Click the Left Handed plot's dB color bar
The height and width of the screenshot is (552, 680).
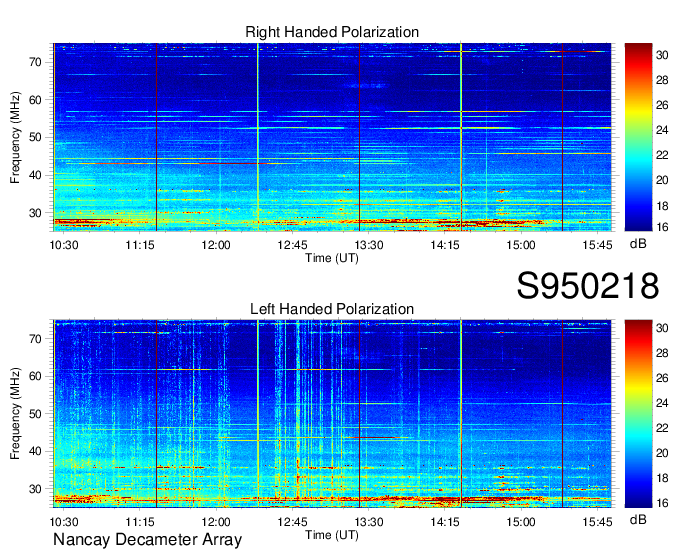(x=638, y=414)
